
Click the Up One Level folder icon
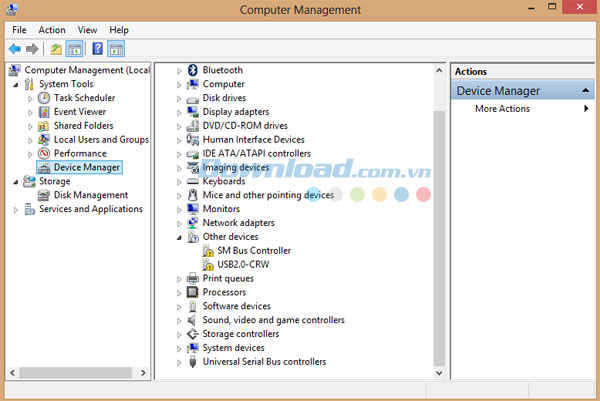pos(56,49)
